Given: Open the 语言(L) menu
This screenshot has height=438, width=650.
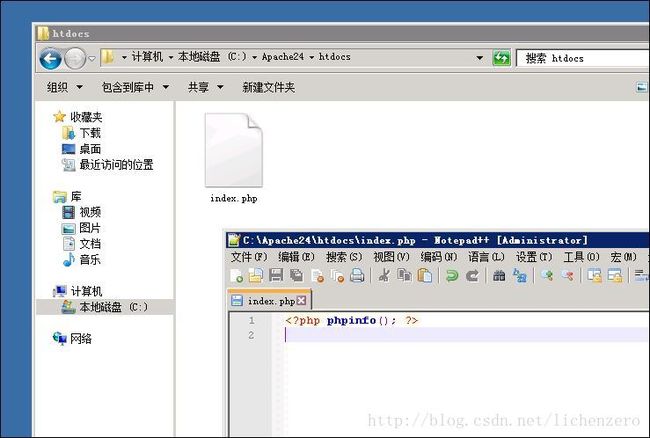Looking at the screenshot, I should click(486, 257).
